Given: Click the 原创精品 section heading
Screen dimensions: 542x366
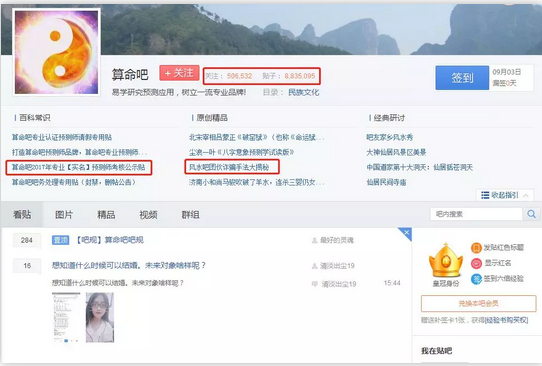Looking at the screenshot, I should point(212,118).
